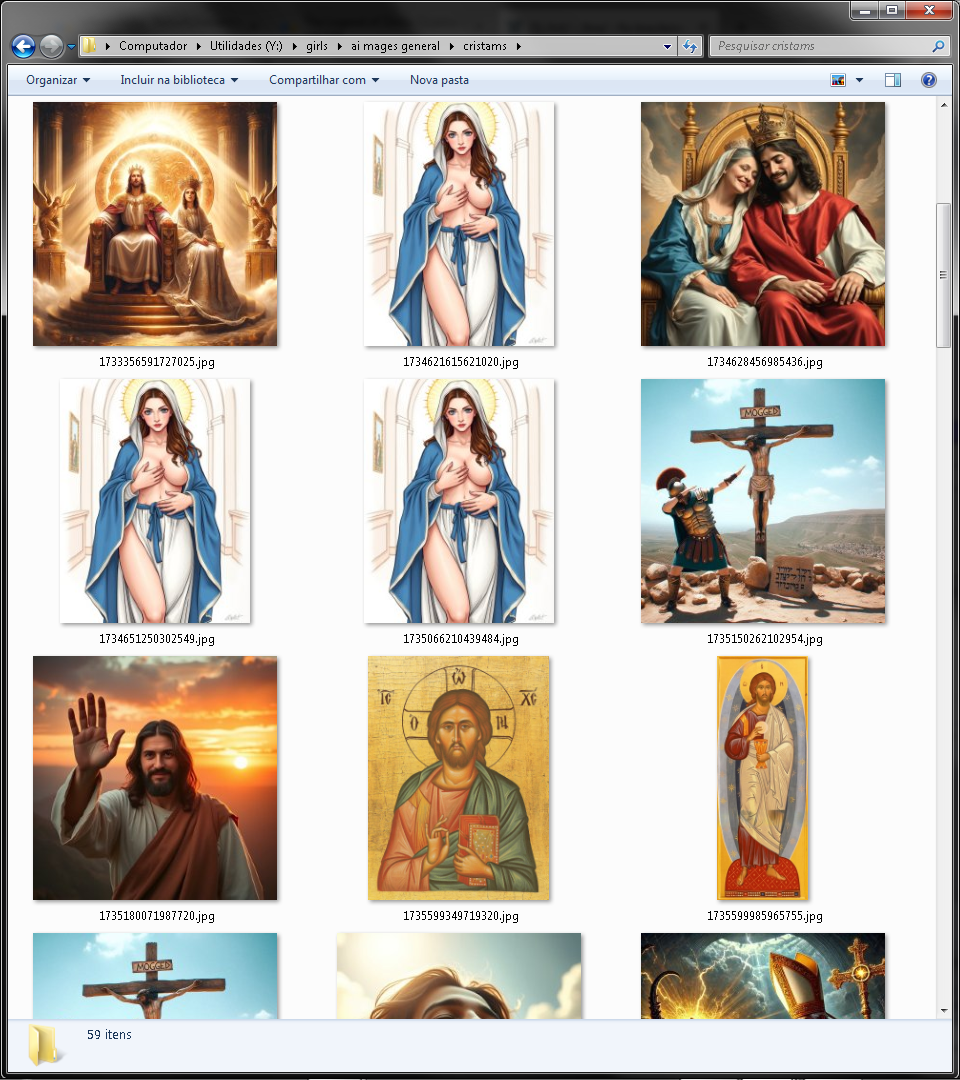Change view with the view mode icon
This screenshot has height=1080, width=960.
click(x=838, y=80)
